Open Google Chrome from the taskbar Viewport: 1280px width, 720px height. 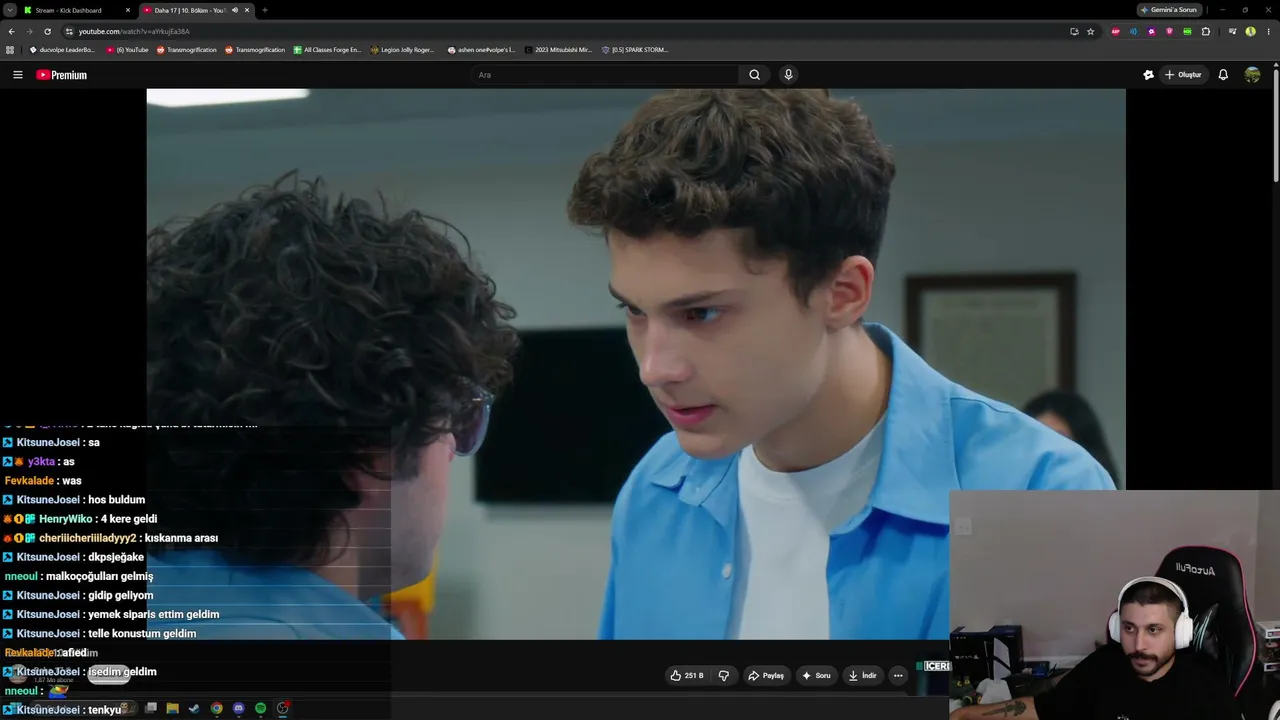(216, 708)
